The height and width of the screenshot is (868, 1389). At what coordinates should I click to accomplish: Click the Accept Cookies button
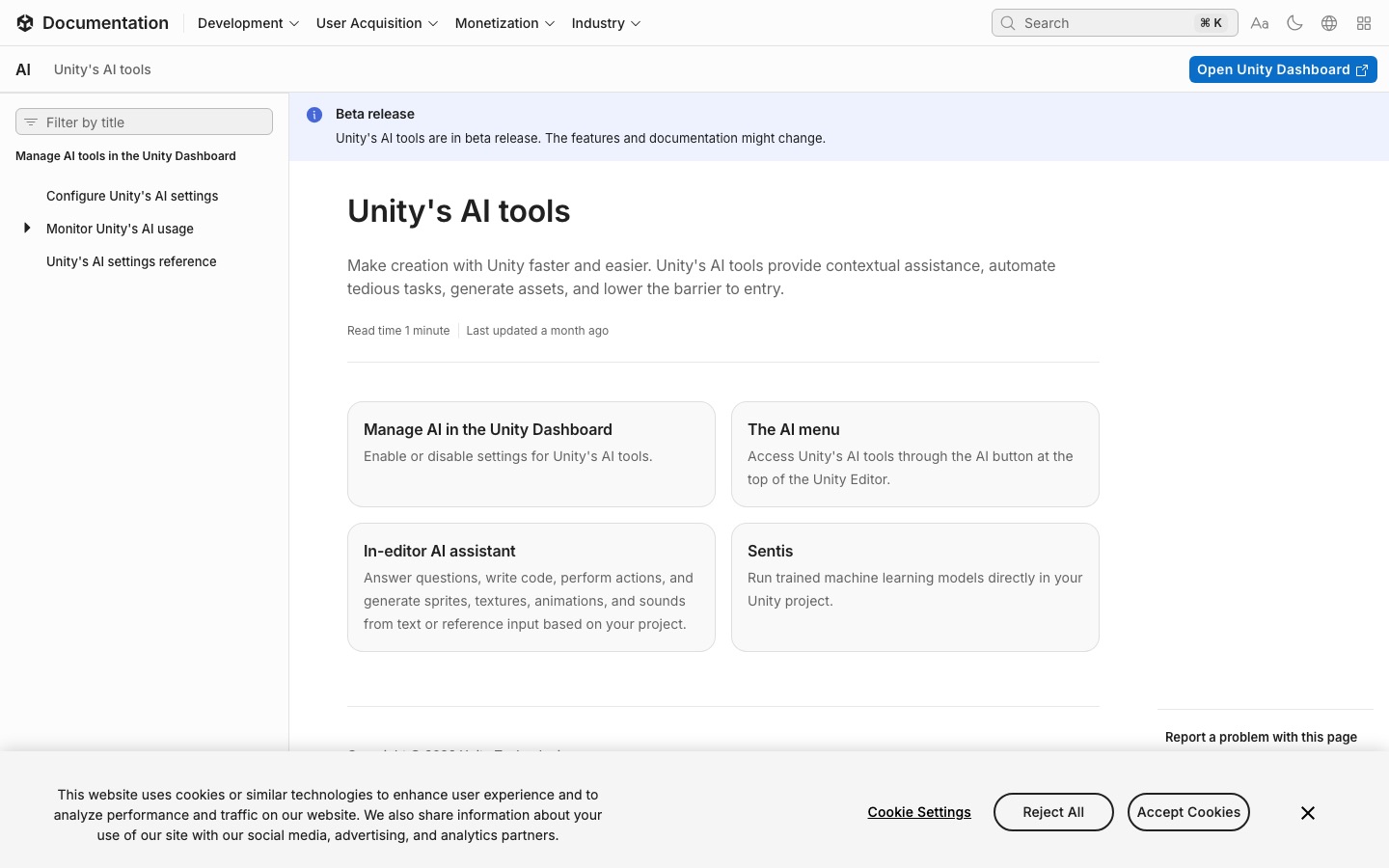(x=1188, y=812)
